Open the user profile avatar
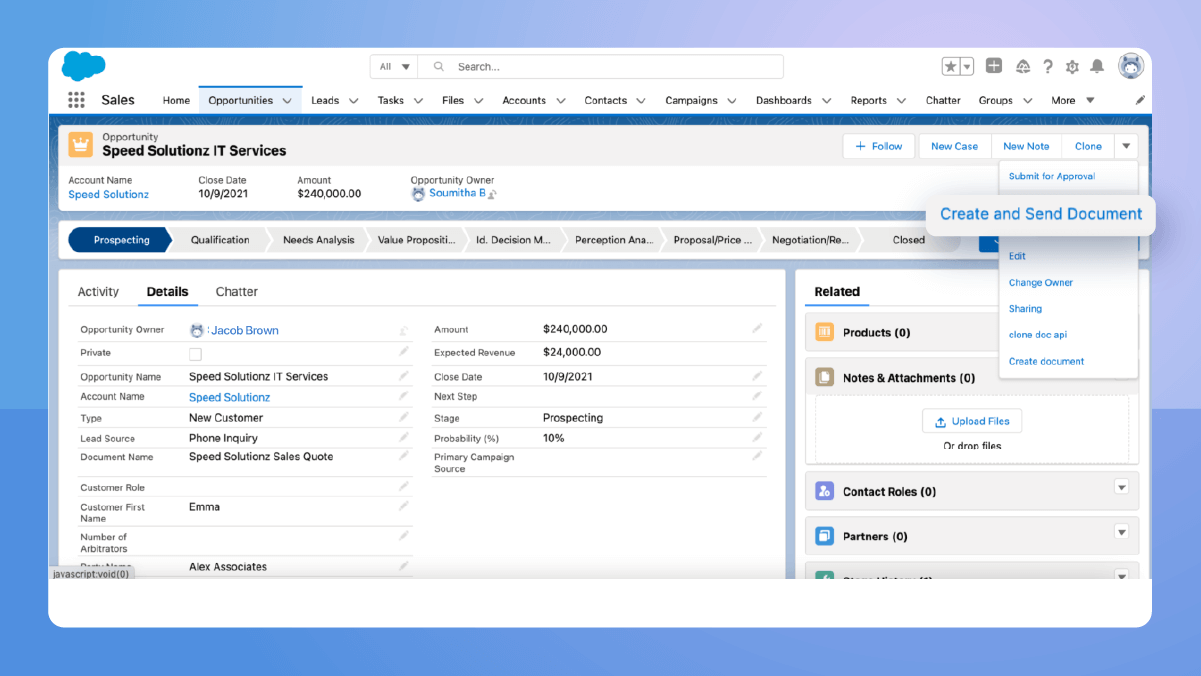 tap(1131, 66)
